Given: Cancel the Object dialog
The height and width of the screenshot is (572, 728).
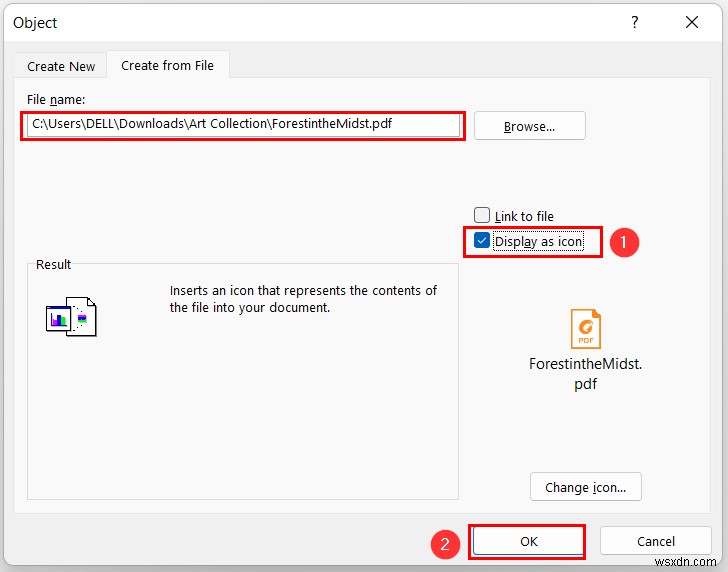Looking at the screenshot, I should (656, 541).
